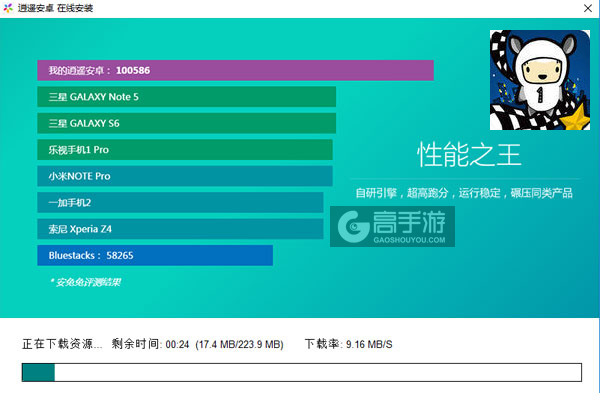Select the blue Bluestacks 58265 bar
600x393 pixels.
[155, 255]
